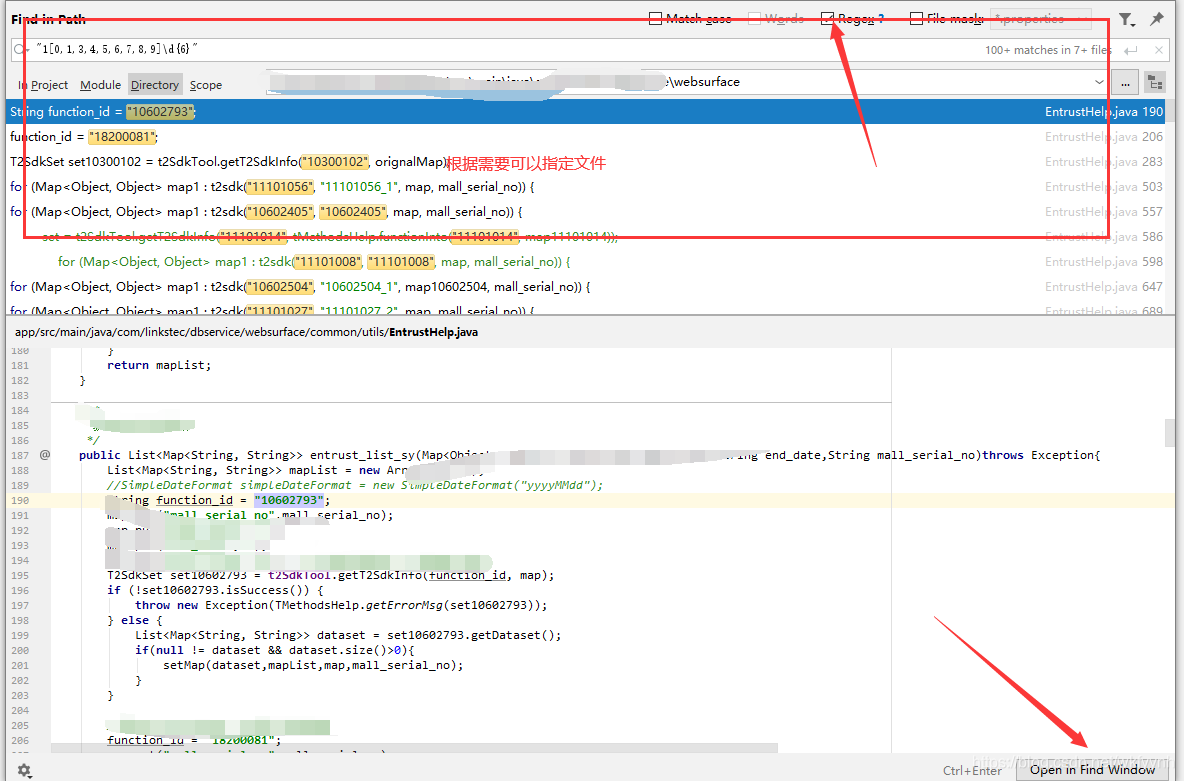This screenshot has height=781, width=1184.
Task: Click the SimpleDateFormat comment on line 189
Action: 355,485
